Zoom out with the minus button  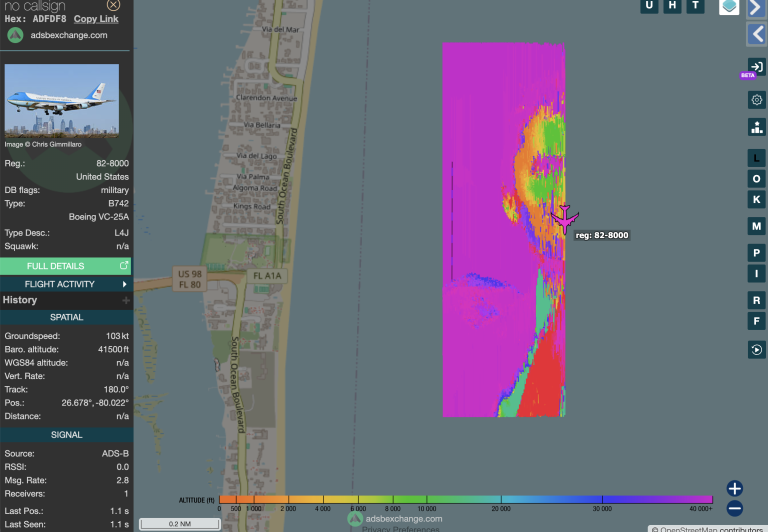pyautogui.click(x=735, y=508)
